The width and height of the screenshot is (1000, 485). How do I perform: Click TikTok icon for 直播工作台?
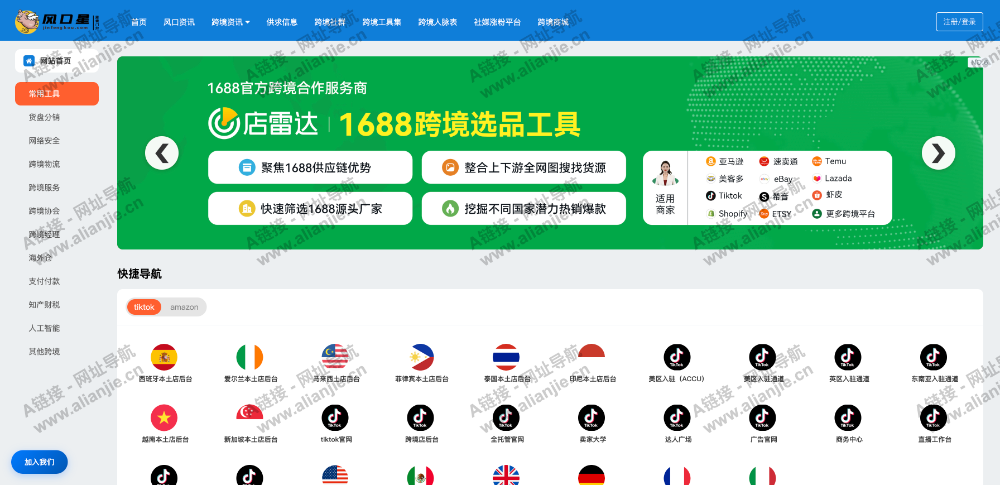pos(933,417)
